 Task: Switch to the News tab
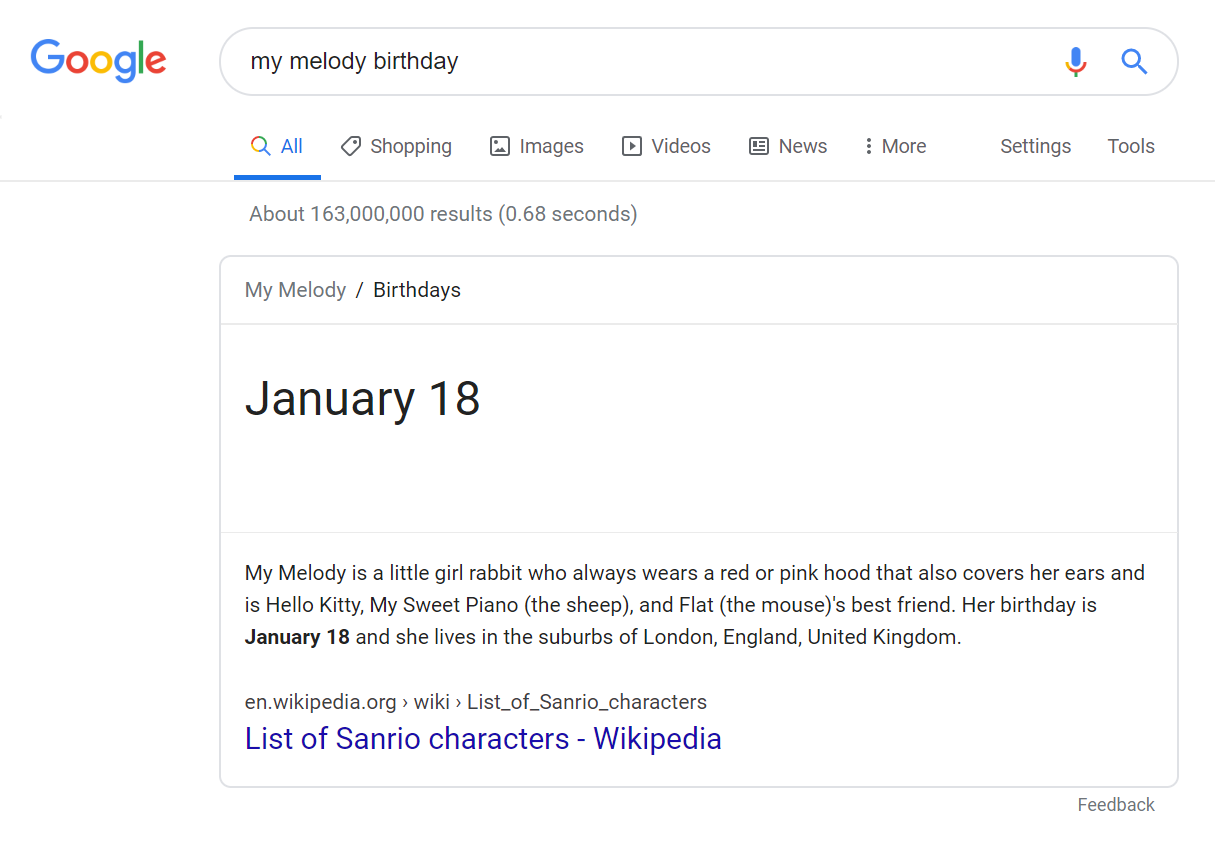click(x=802, y=146)
